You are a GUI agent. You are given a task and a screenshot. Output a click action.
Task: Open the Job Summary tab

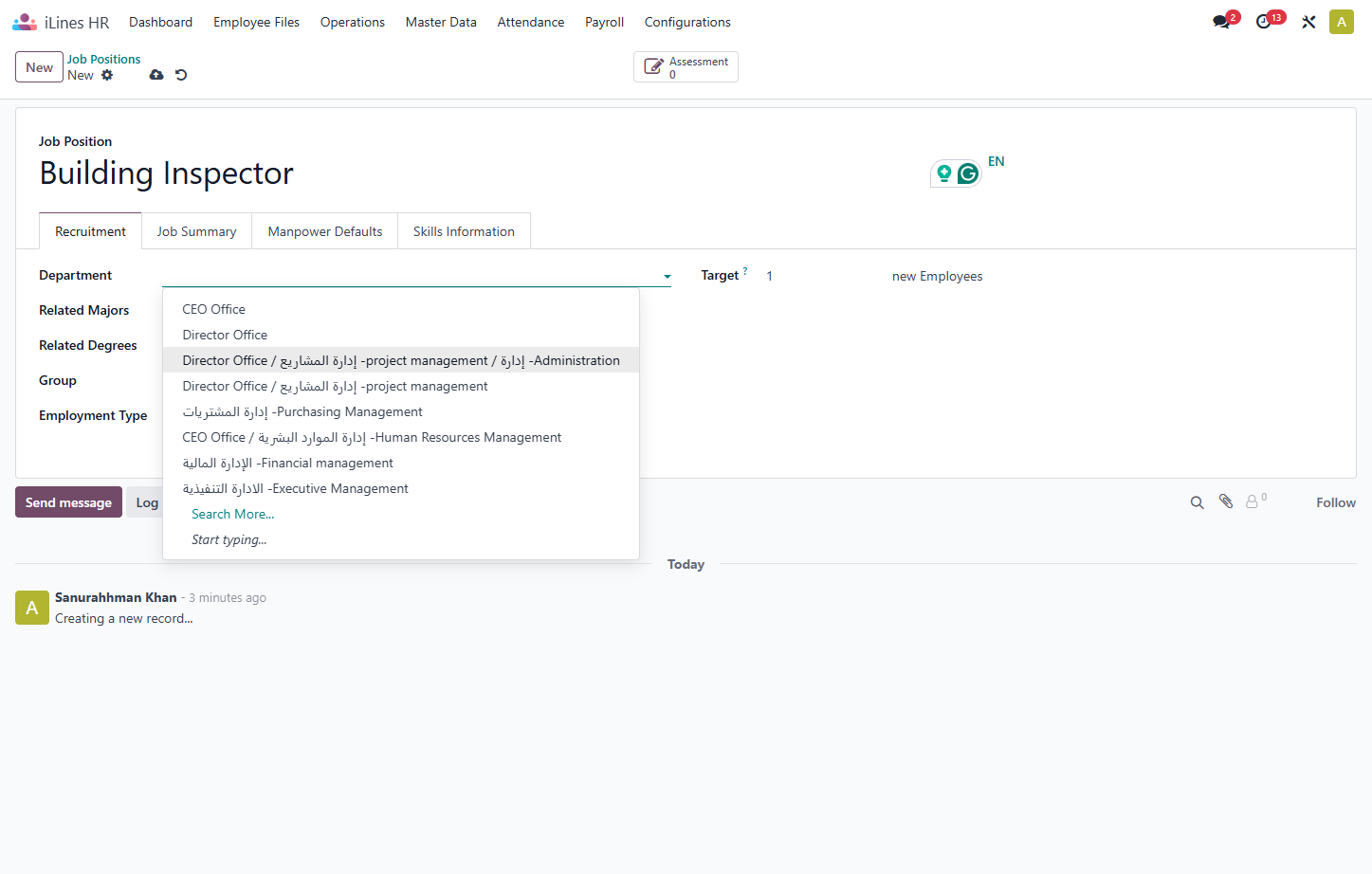click(x=196, y=231)
